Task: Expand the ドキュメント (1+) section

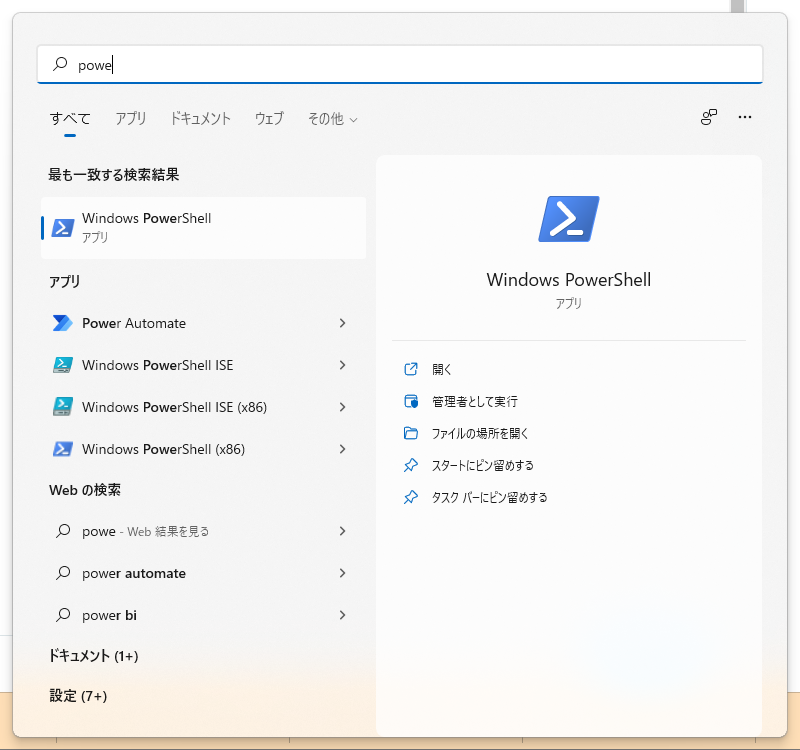Action: [93, 656]
